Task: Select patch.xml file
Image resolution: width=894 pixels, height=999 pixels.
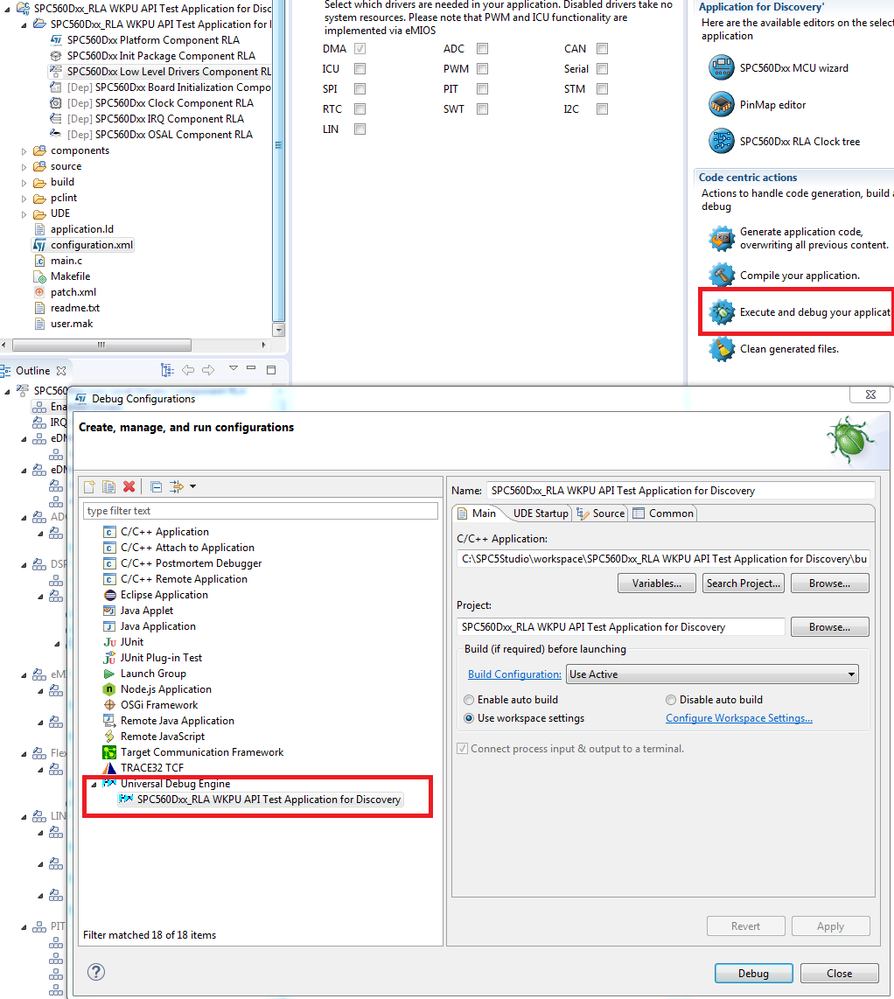Action: pos(65,292)
